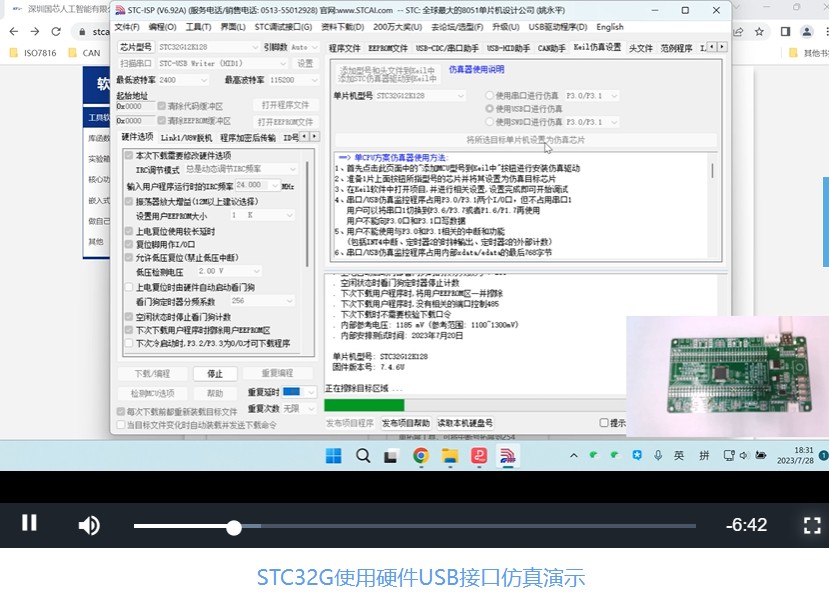Open the 低压检测电压 dropdown
This screenshot has width=829, height=592.
point(229,271)
